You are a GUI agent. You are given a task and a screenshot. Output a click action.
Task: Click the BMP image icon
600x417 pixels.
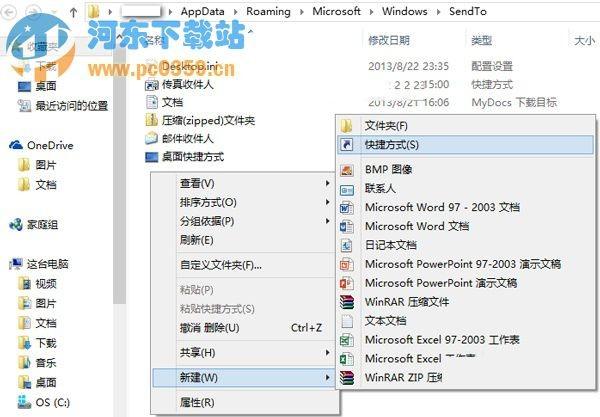point(347,169)
